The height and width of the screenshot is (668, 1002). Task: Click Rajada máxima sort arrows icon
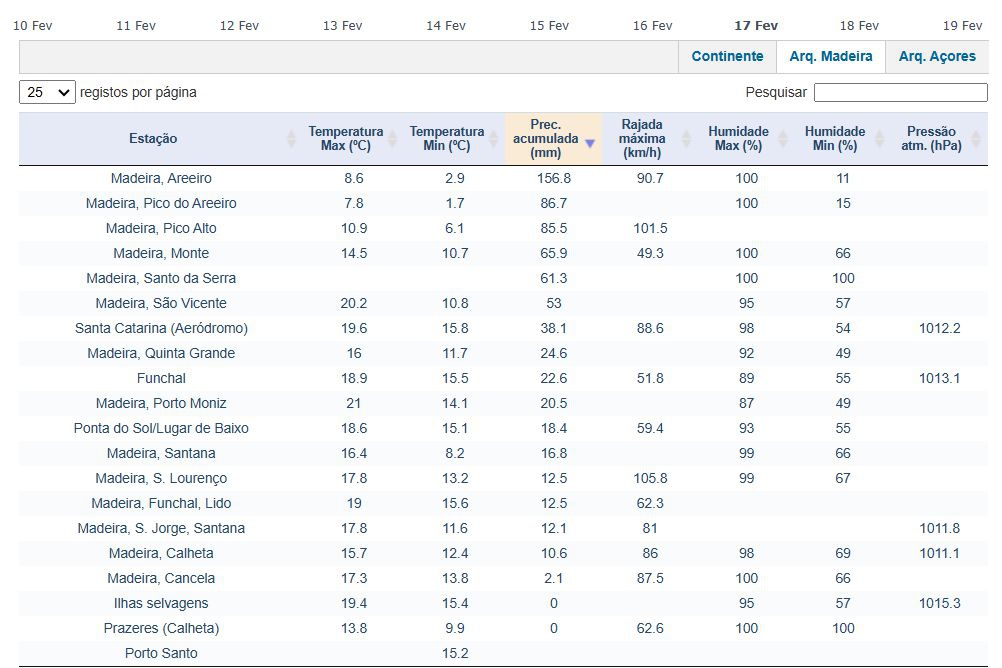click(685, 139)
